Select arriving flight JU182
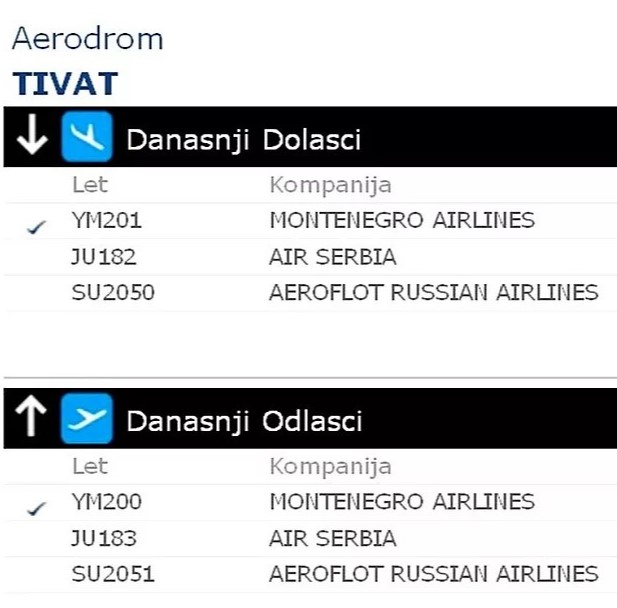 coord(104,257)
